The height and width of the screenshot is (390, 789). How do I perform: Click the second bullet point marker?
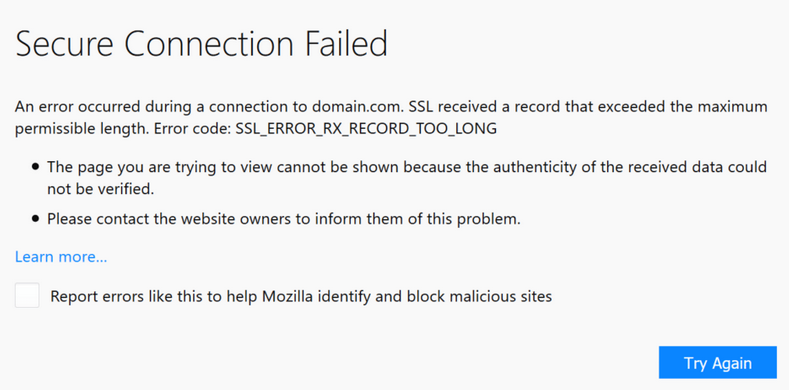click(35, 219)
